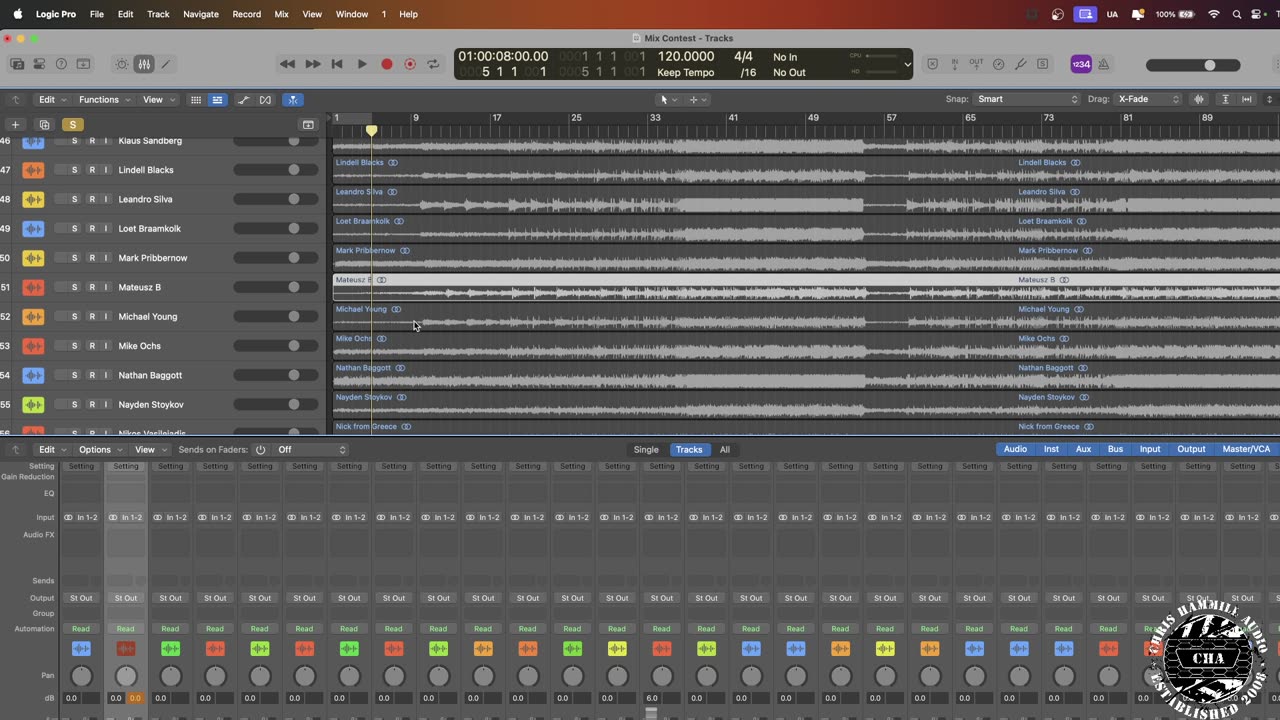Open the Toolbar toggle icon
1280x720 pixels.
pos(83,64)
